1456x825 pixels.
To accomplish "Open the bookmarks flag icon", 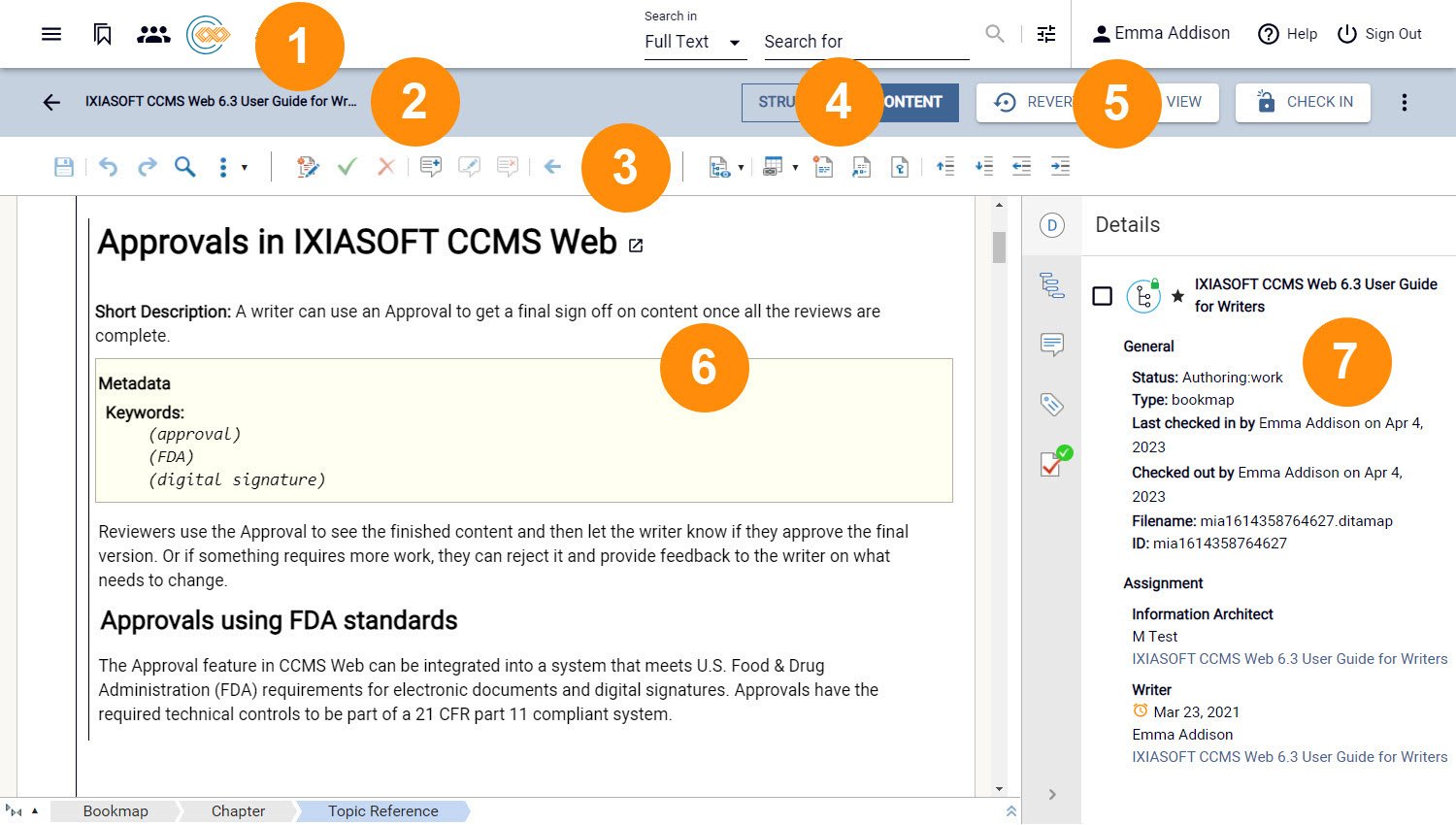I will [102, 34].
